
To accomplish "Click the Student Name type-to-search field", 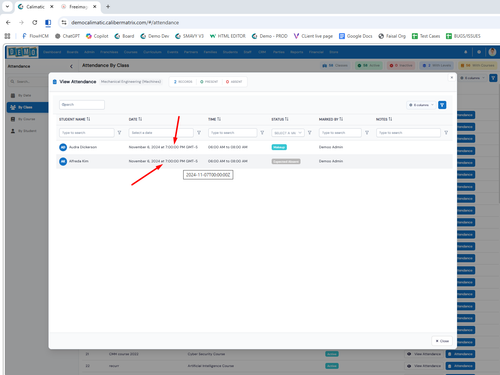I will coord(87,133).
